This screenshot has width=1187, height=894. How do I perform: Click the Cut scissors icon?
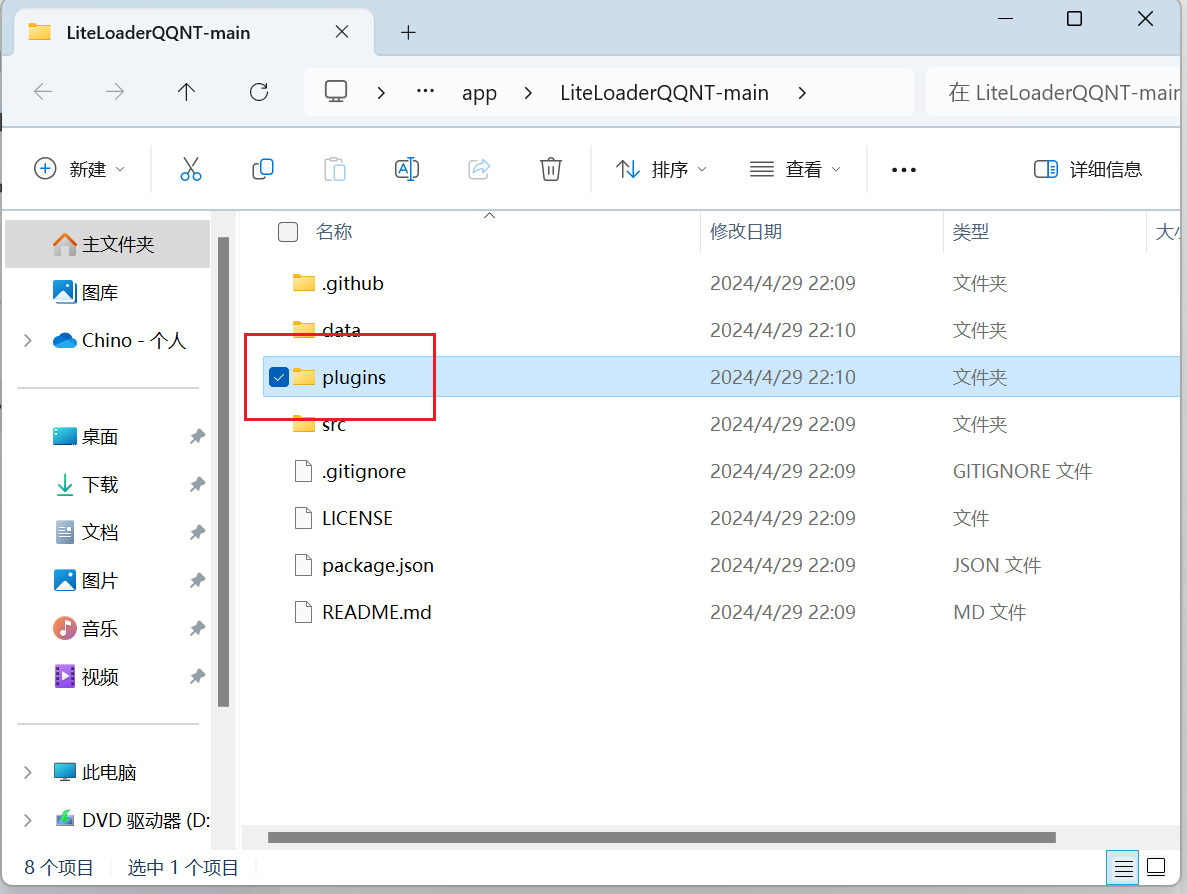191,169
